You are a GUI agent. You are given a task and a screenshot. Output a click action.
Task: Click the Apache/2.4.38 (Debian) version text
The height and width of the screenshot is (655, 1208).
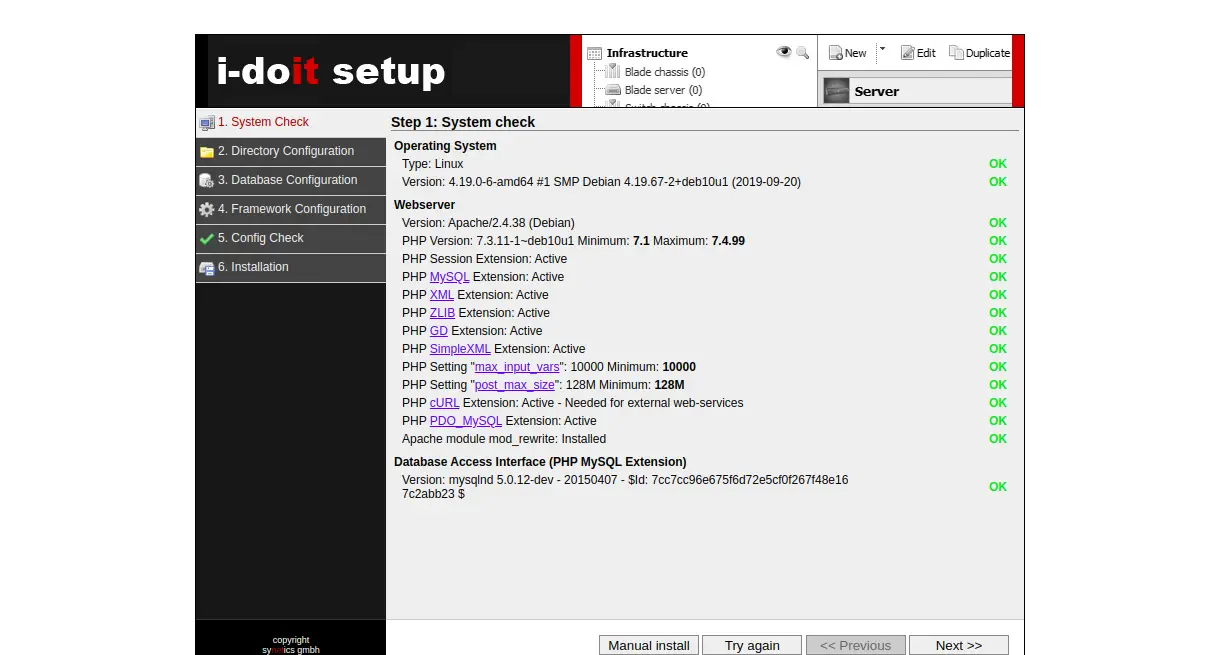[488, 223]
